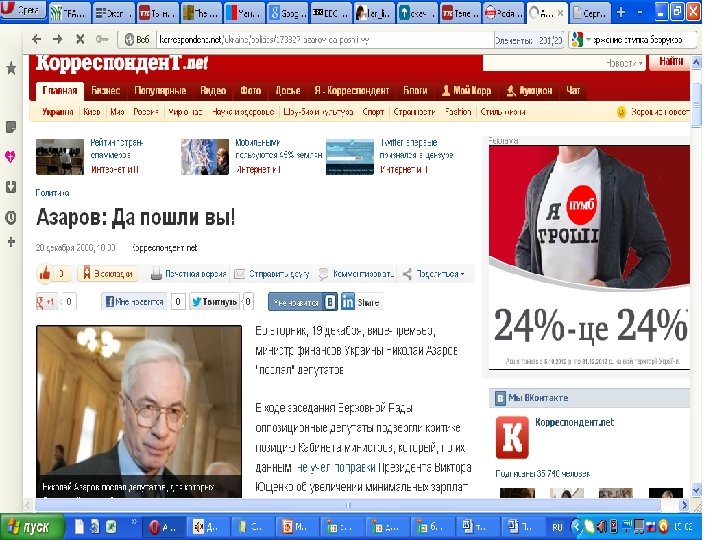Switch the RU keyboard language indicator
This screenshot has width=720, height=540.
point(557,527)
